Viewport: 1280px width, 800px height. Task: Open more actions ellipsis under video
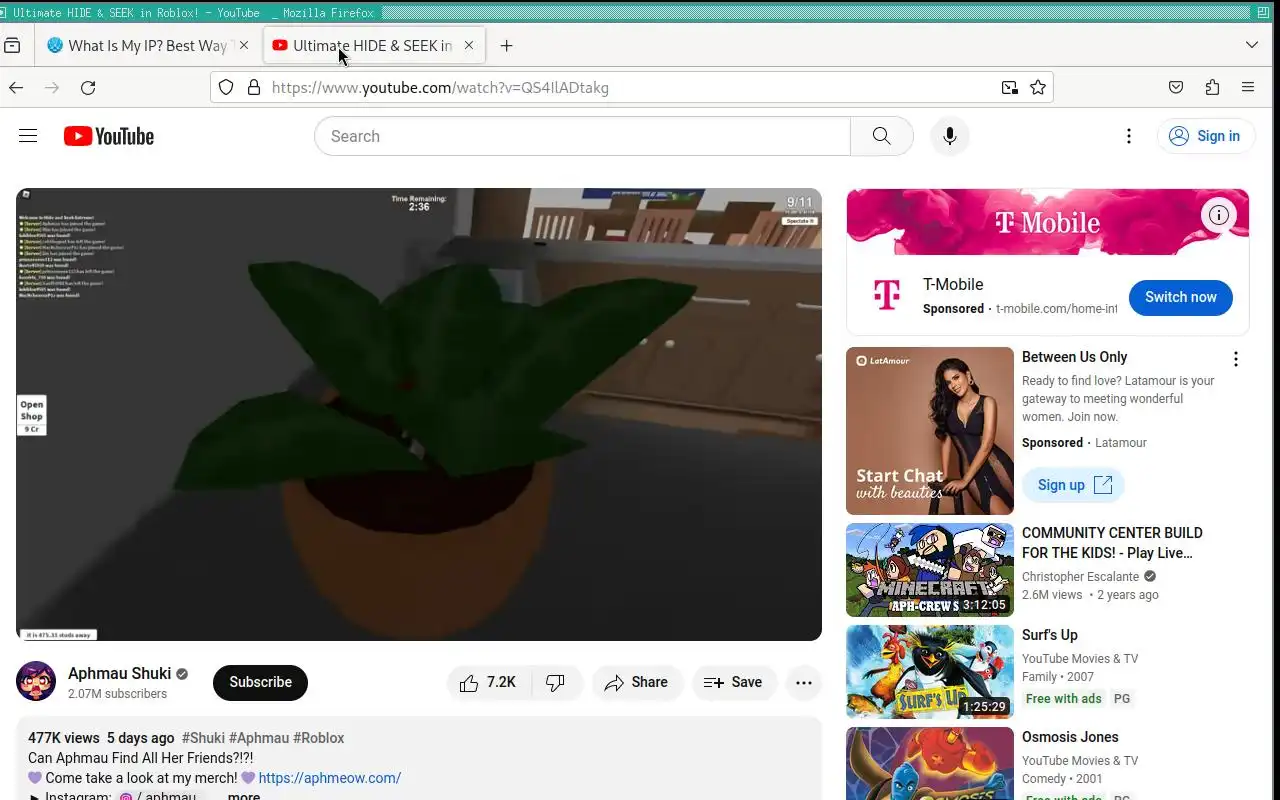[804, 682]
